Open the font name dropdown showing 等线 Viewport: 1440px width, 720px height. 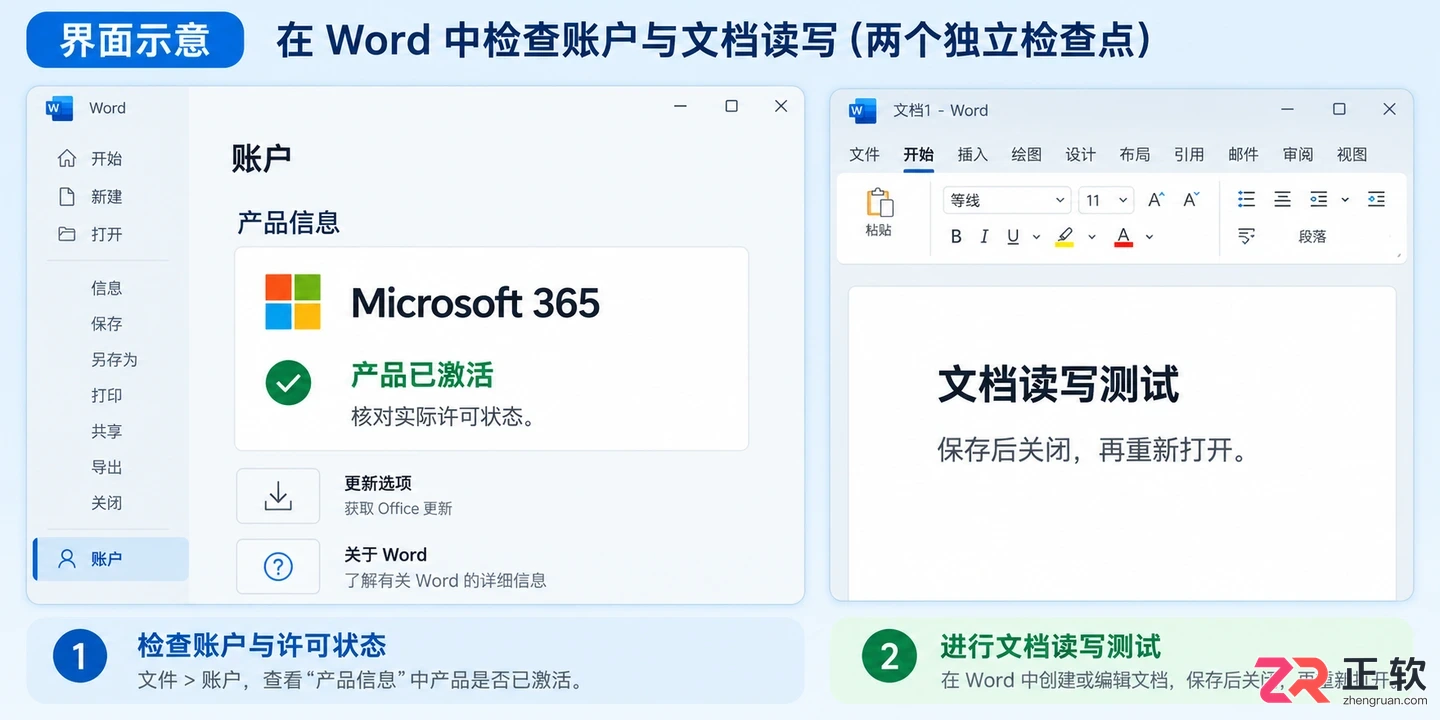[1007, 200]
